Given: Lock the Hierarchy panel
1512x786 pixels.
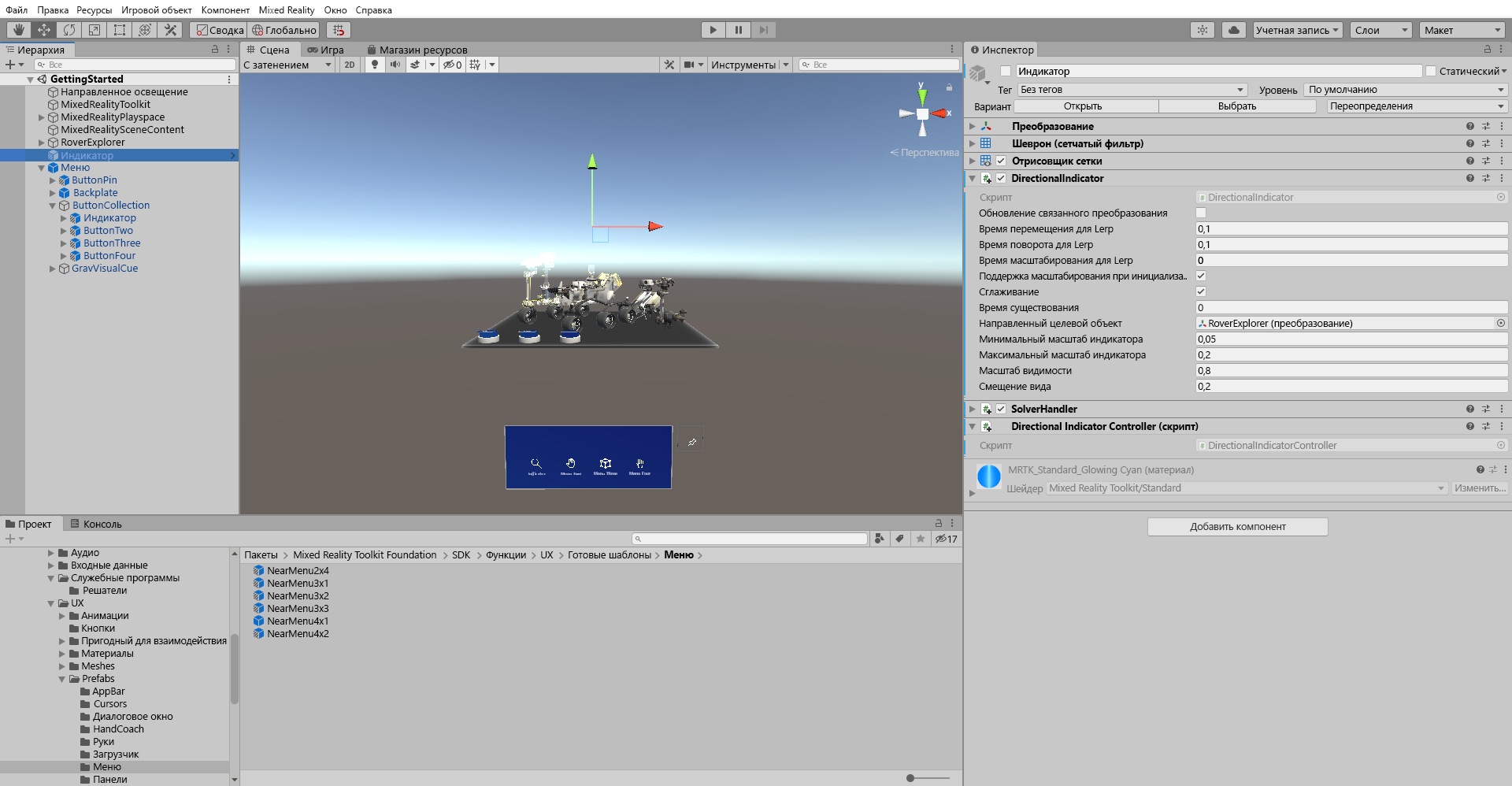Looking at the screenshot, I should tap(215, 49).
